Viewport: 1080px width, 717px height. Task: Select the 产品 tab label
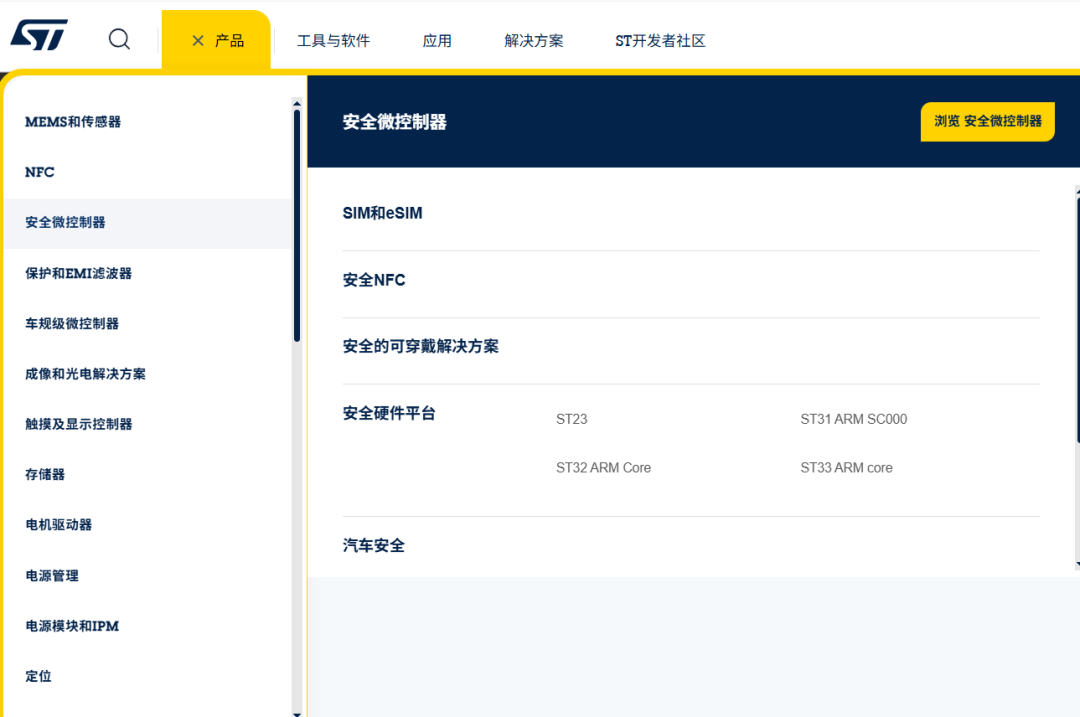229,41
